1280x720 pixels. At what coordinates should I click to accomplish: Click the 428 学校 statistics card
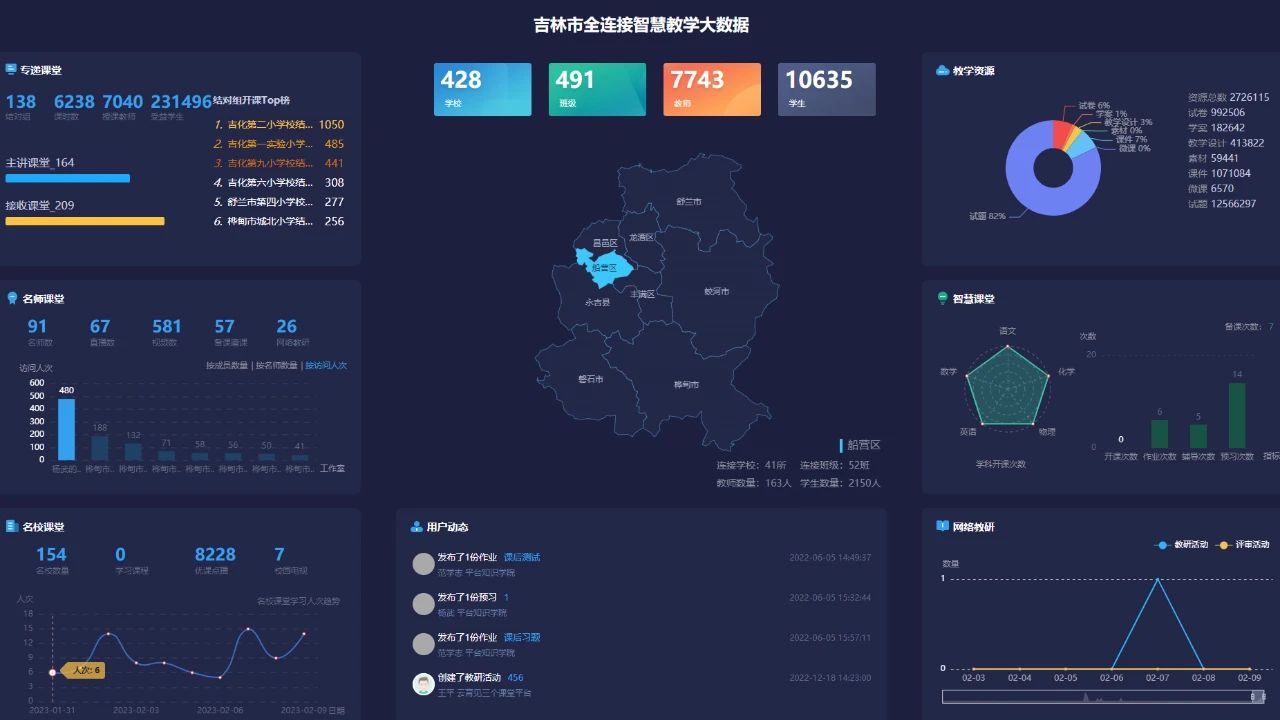tap(482, 89)
